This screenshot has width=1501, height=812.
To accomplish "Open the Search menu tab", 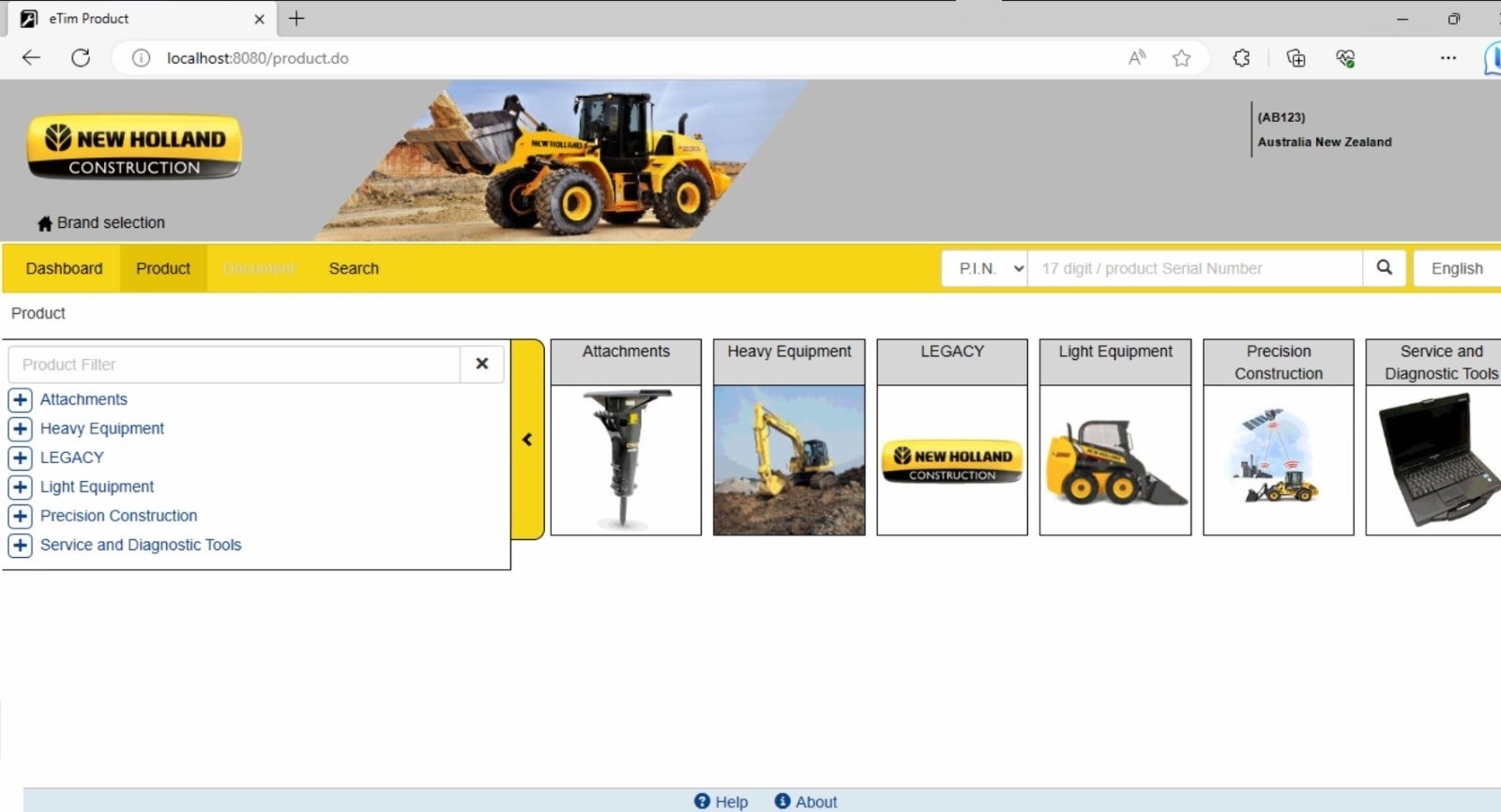I will click(x=354, y=268).
